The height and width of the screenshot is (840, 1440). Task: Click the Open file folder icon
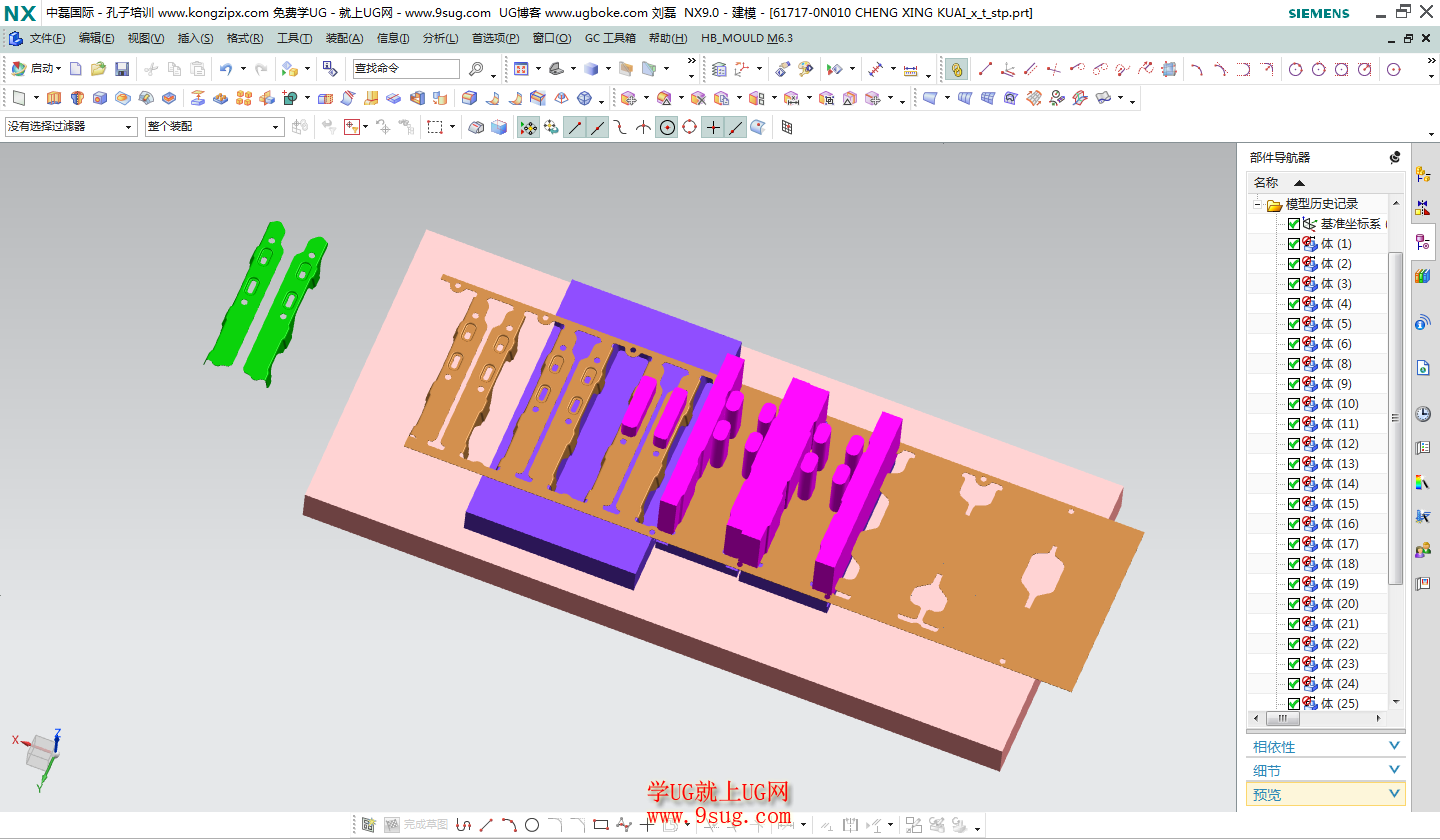pyautogui.click(x=98, y=68)
